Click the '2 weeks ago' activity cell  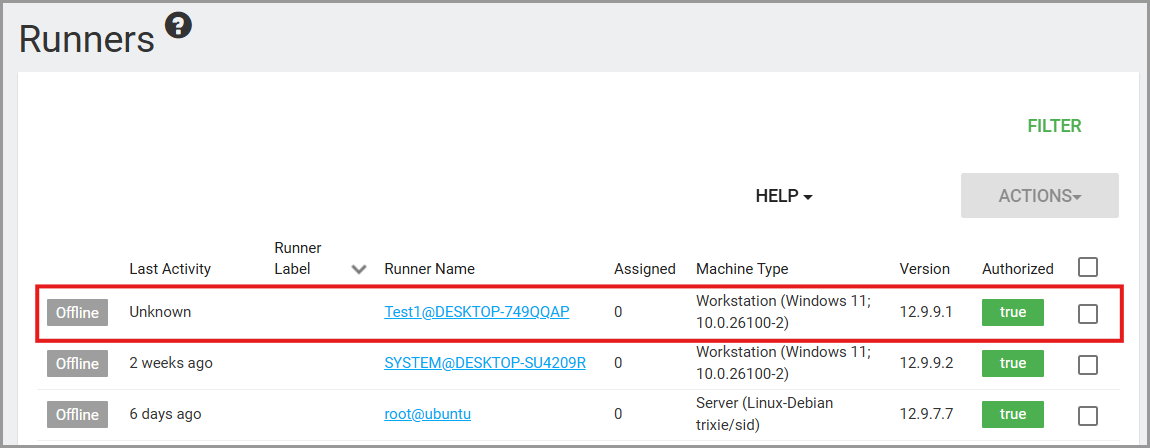171,362
